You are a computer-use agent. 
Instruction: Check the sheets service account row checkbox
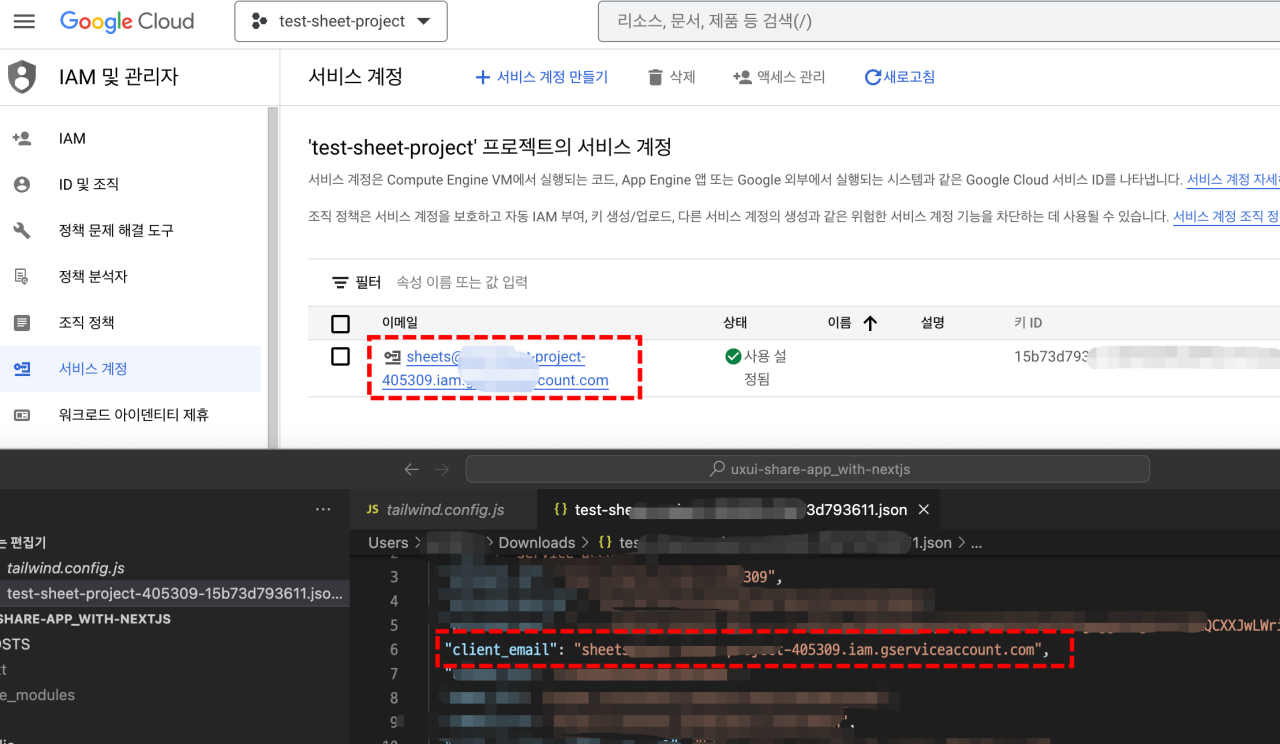point(340,357)
